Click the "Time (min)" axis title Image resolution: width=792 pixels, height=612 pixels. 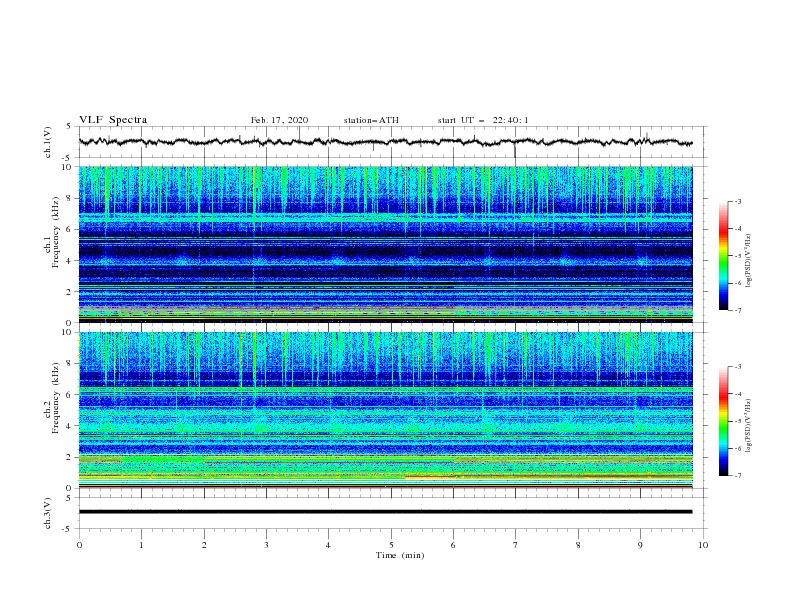click(x=400, y=555)
